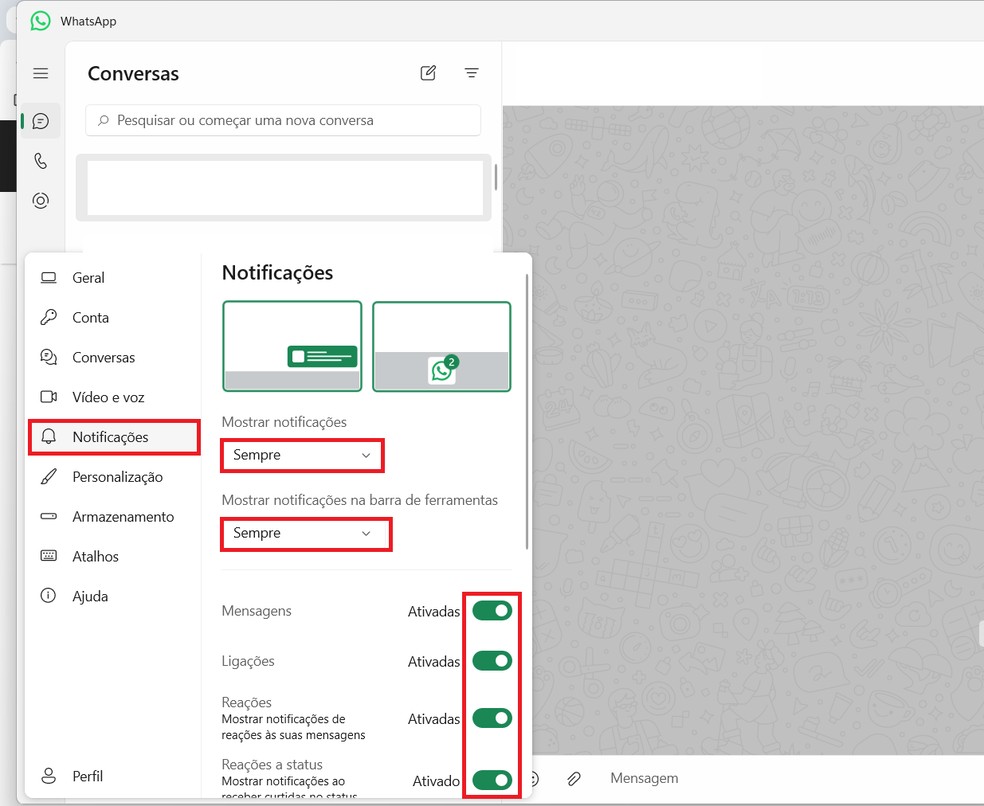Open the Personalização settings section
The width and height of the screenshot is (984, 806).
point(113,477)
